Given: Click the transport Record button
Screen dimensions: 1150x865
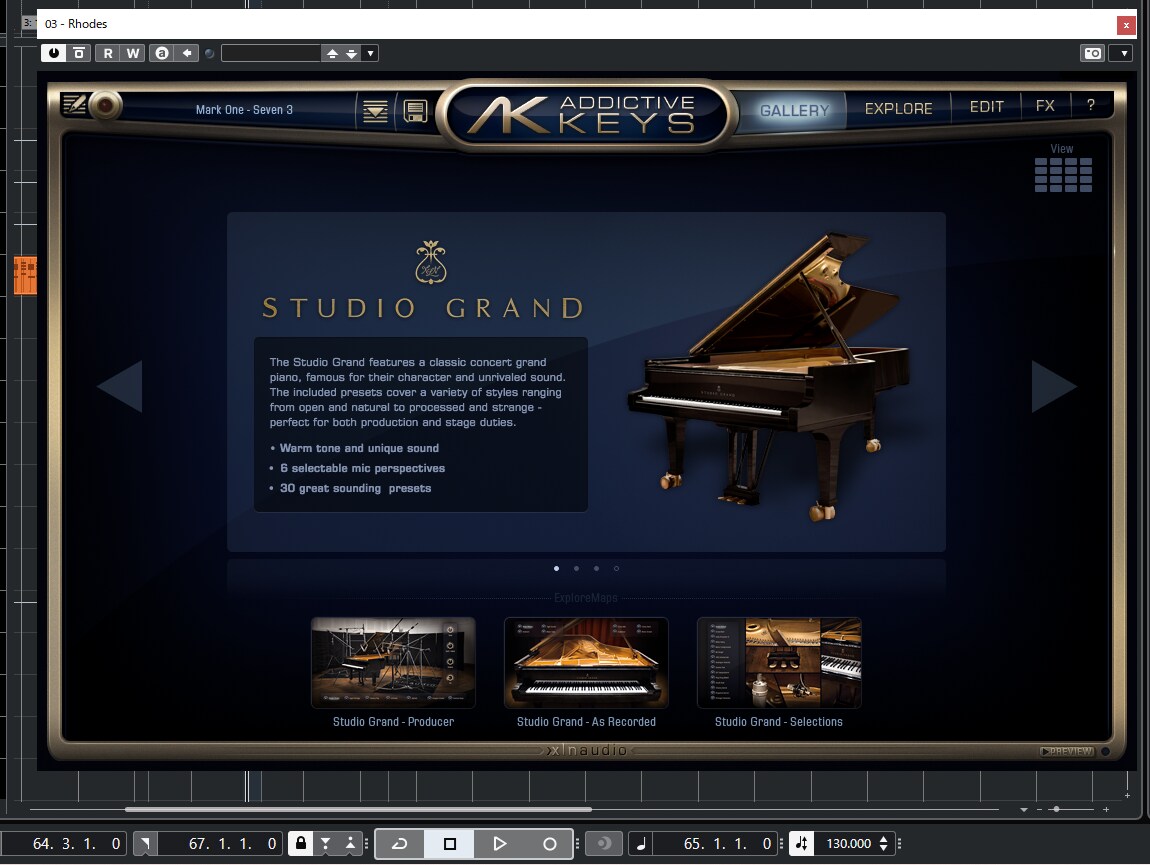Looking at the screenshot, I should pos(549,844).
